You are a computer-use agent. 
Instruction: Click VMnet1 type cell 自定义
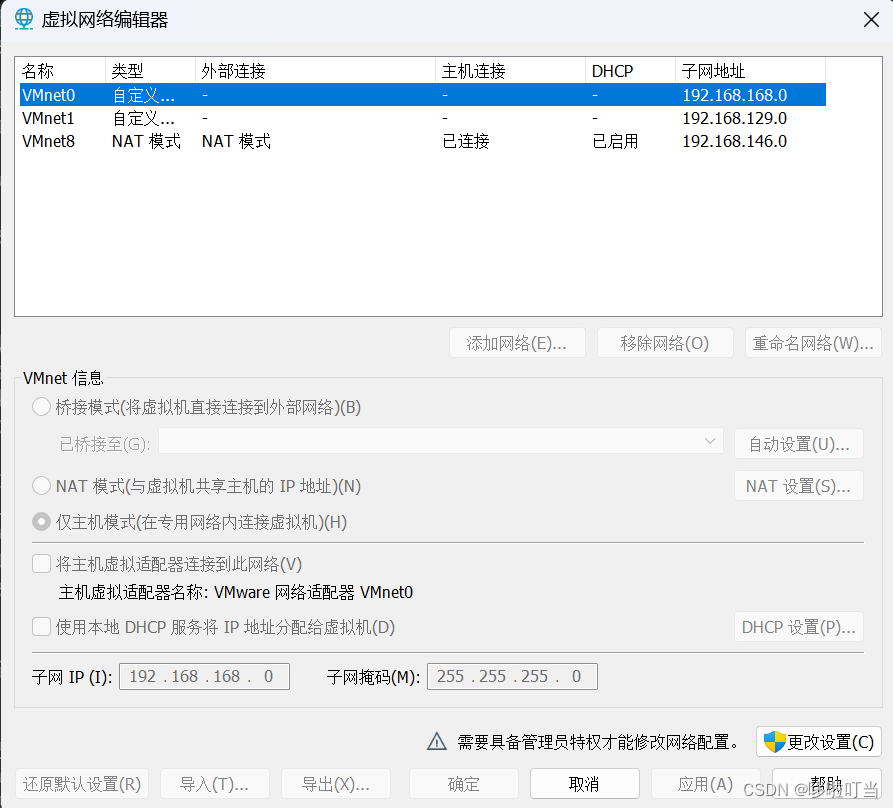(x=144, y=118)
